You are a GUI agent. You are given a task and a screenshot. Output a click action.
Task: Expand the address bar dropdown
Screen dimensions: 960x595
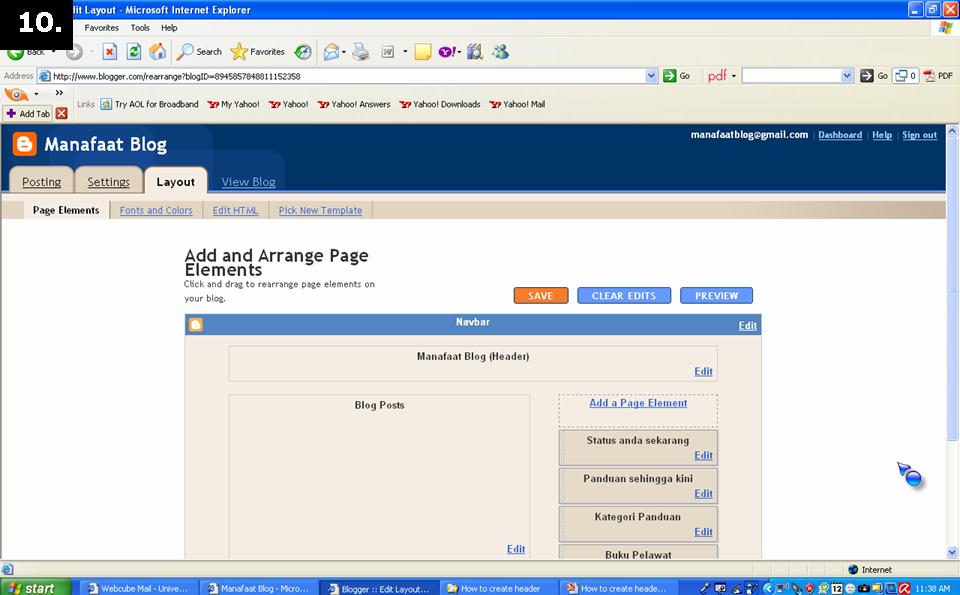(651, 76)
